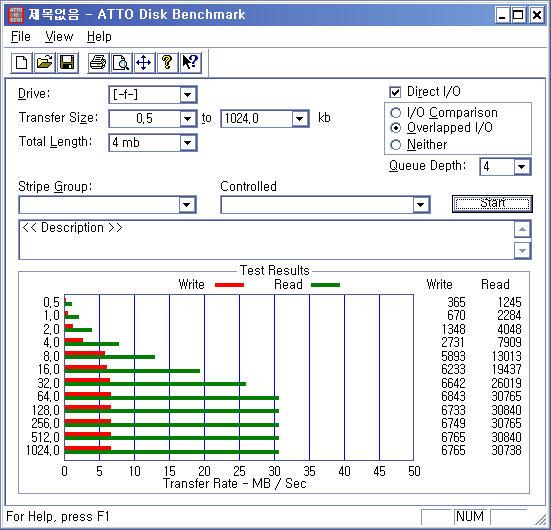Click the Description scroll up arrow
This screenshot has height=530, width=551.
(522, 230)
